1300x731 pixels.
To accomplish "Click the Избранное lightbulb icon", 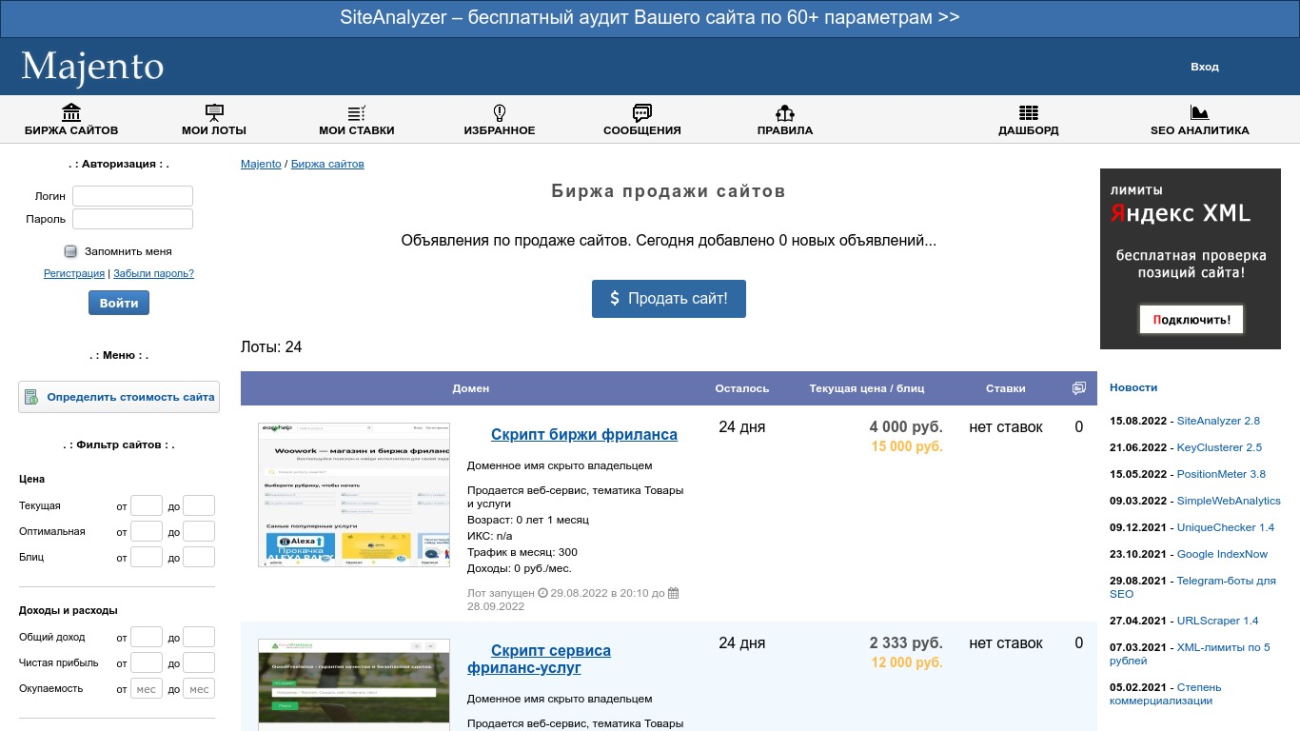I will pos(499,113).
